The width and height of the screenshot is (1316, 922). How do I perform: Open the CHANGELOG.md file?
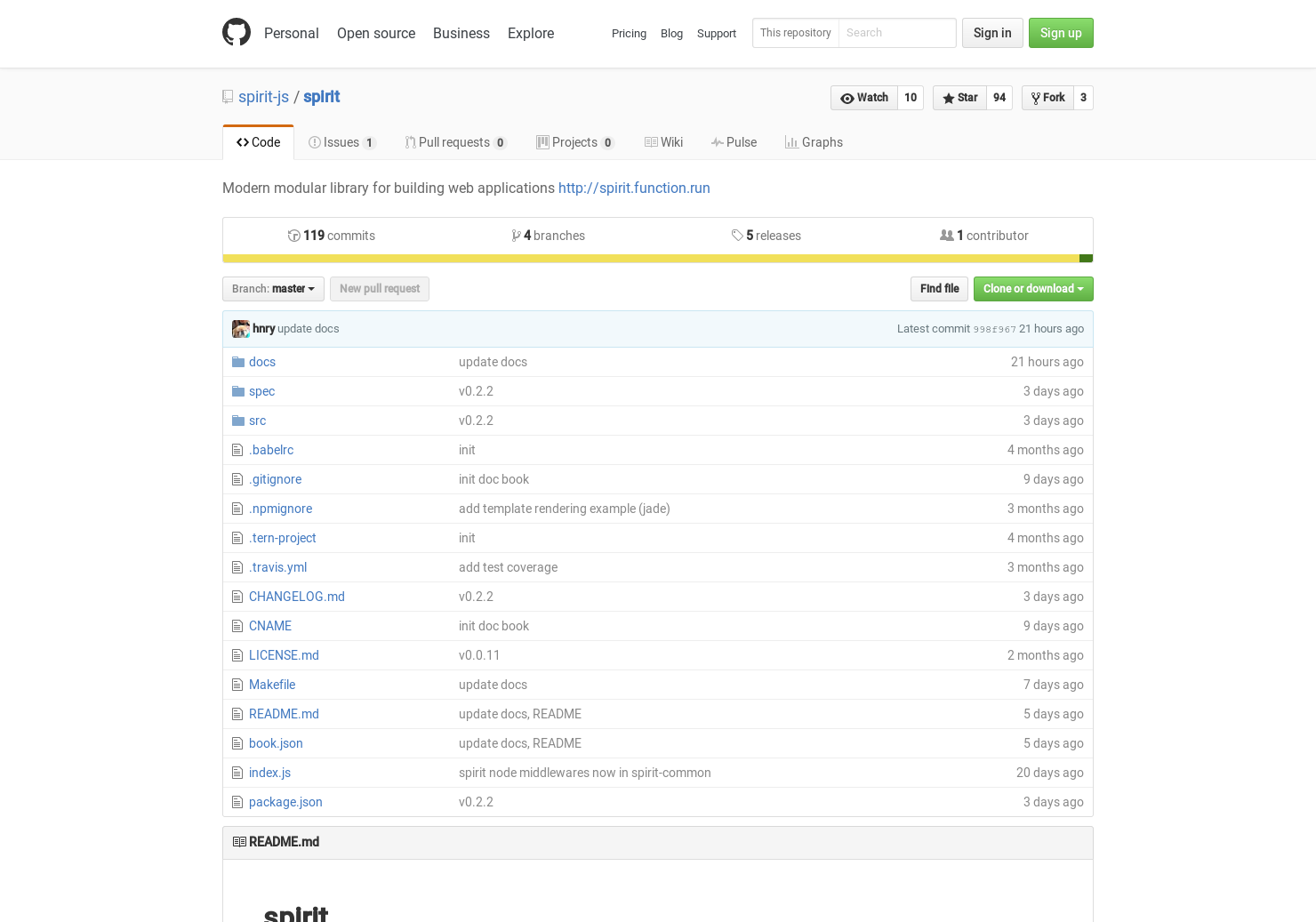click(297, 597)
